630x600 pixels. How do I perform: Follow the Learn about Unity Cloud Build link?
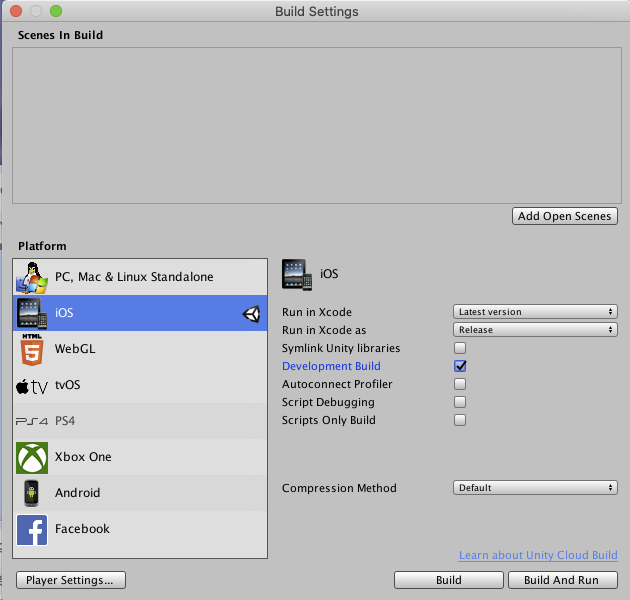(538, 555)
